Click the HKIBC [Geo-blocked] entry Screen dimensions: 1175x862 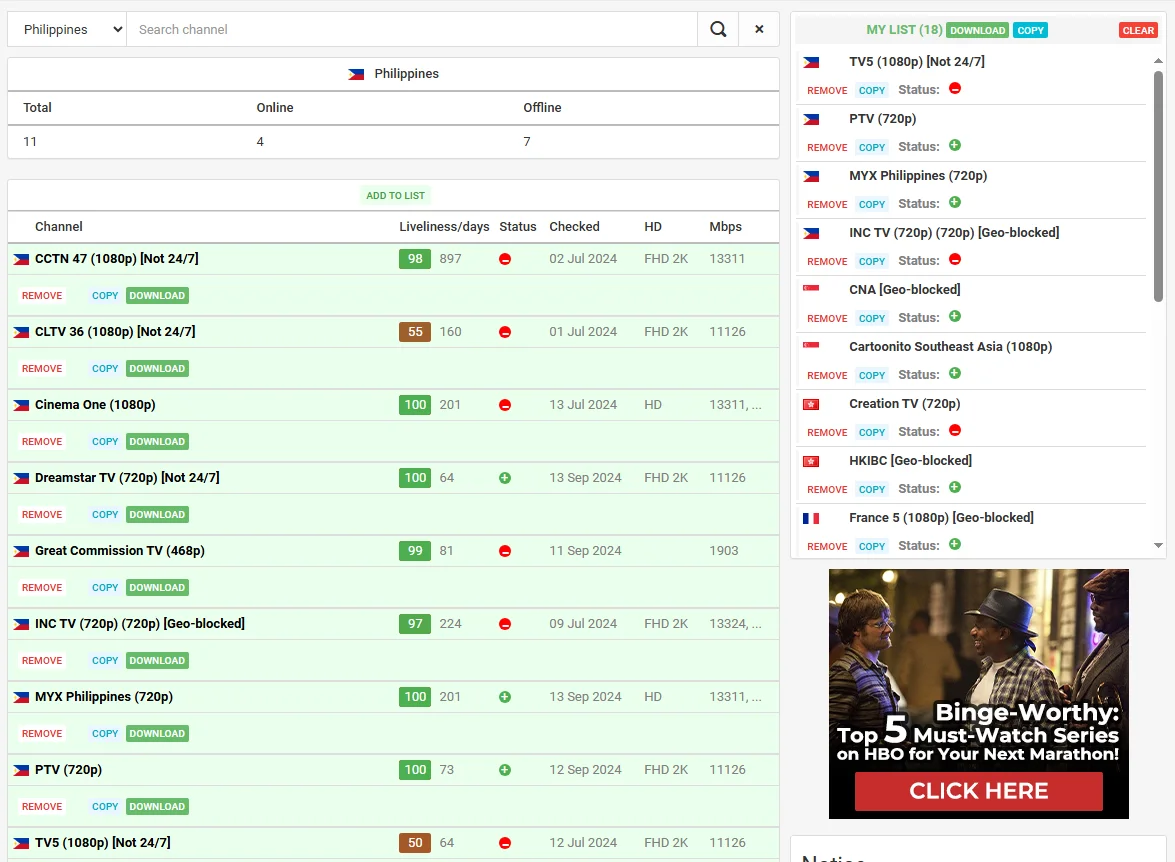tap(910, 460)
